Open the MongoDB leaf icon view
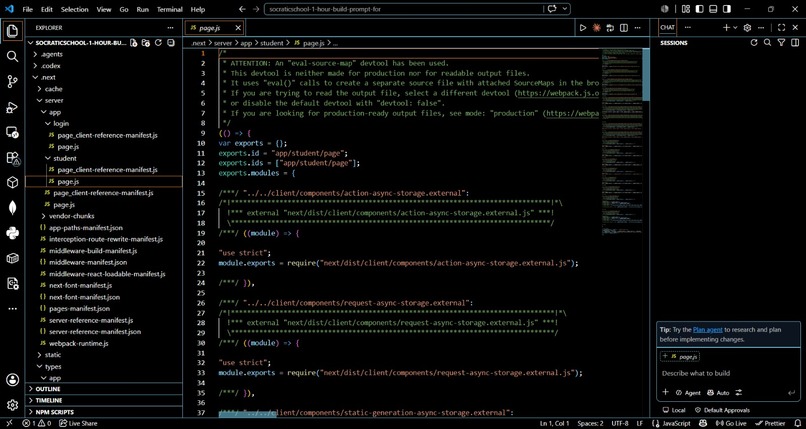The width and height of the screenshot is (806, 429). tap(12, 208)
